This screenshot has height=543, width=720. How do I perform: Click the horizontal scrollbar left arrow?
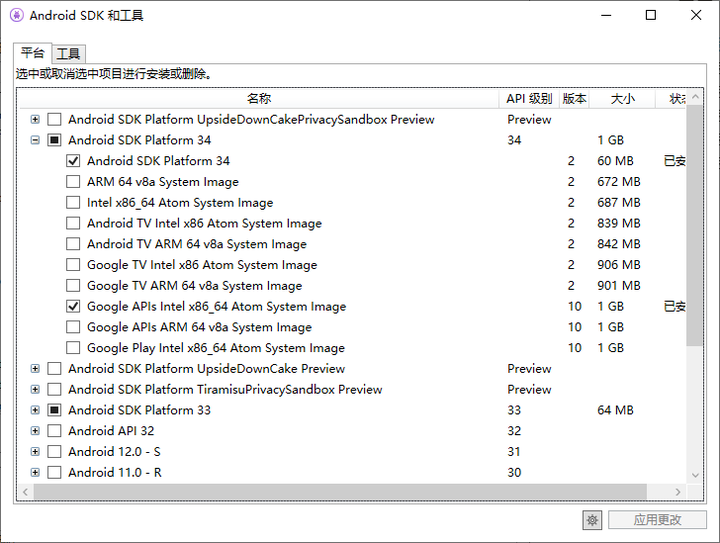[26, 492]
